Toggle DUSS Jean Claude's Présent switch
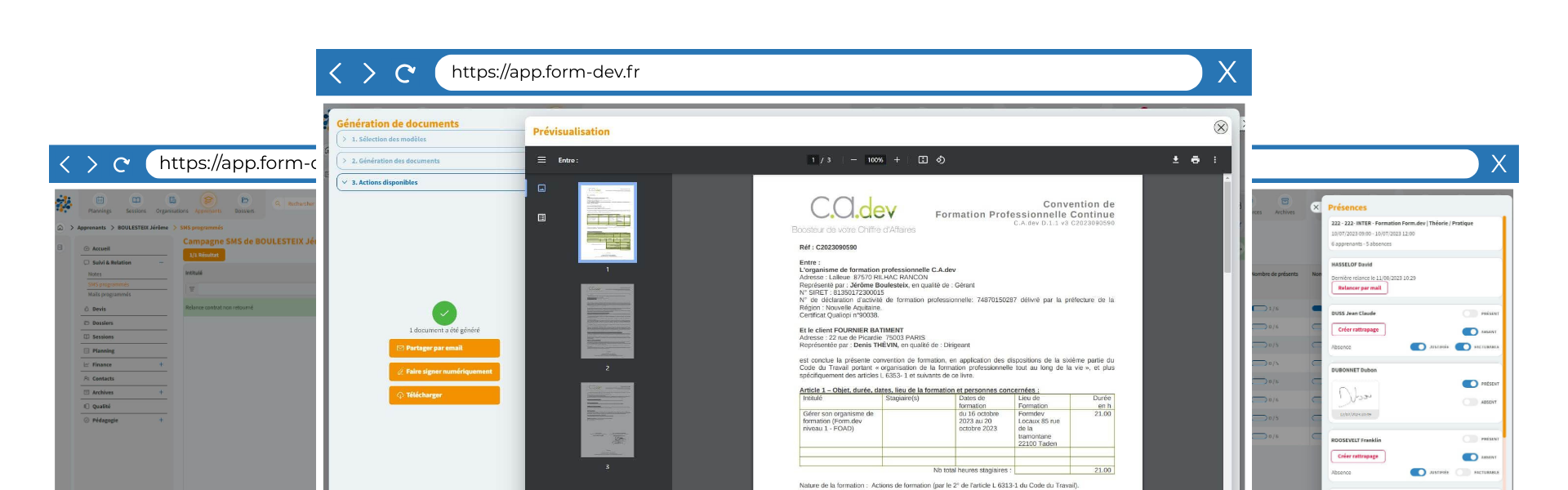Image resolution: width=1568 pixels, height=490 pixels. (1469, 314)
